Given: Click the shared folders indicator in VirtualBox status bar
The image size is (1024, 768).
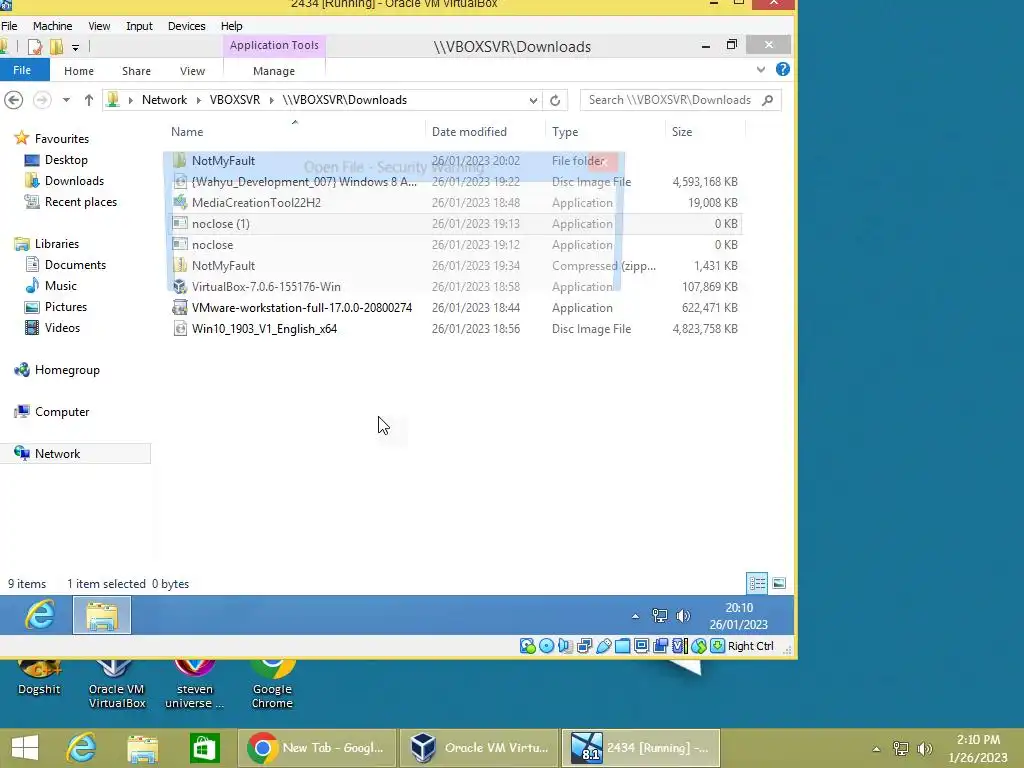Looking at the screenshot, I should [622, 646].
